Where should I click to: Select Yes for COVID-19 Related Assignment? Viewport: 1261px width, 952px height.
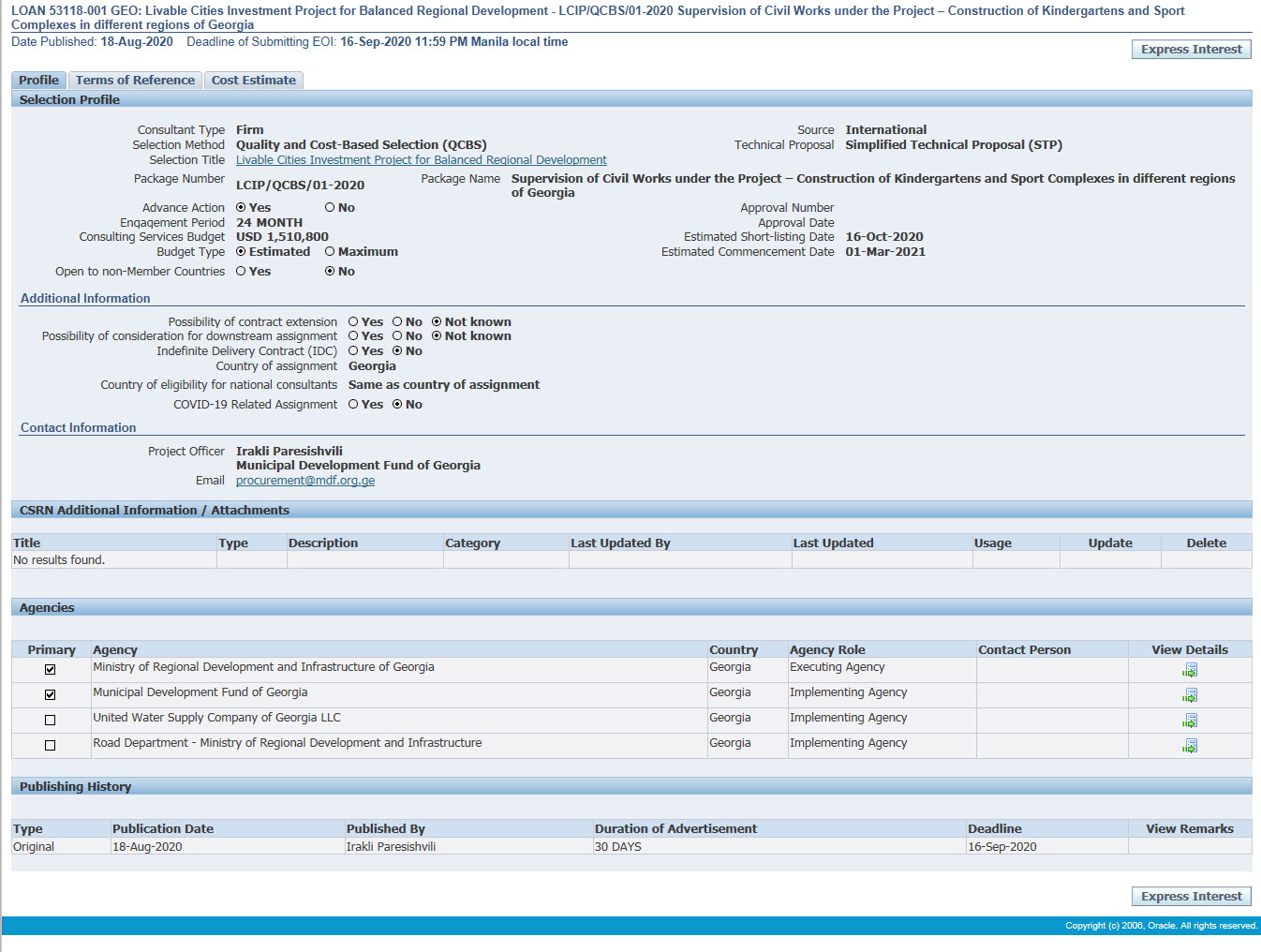click(353, 405)
